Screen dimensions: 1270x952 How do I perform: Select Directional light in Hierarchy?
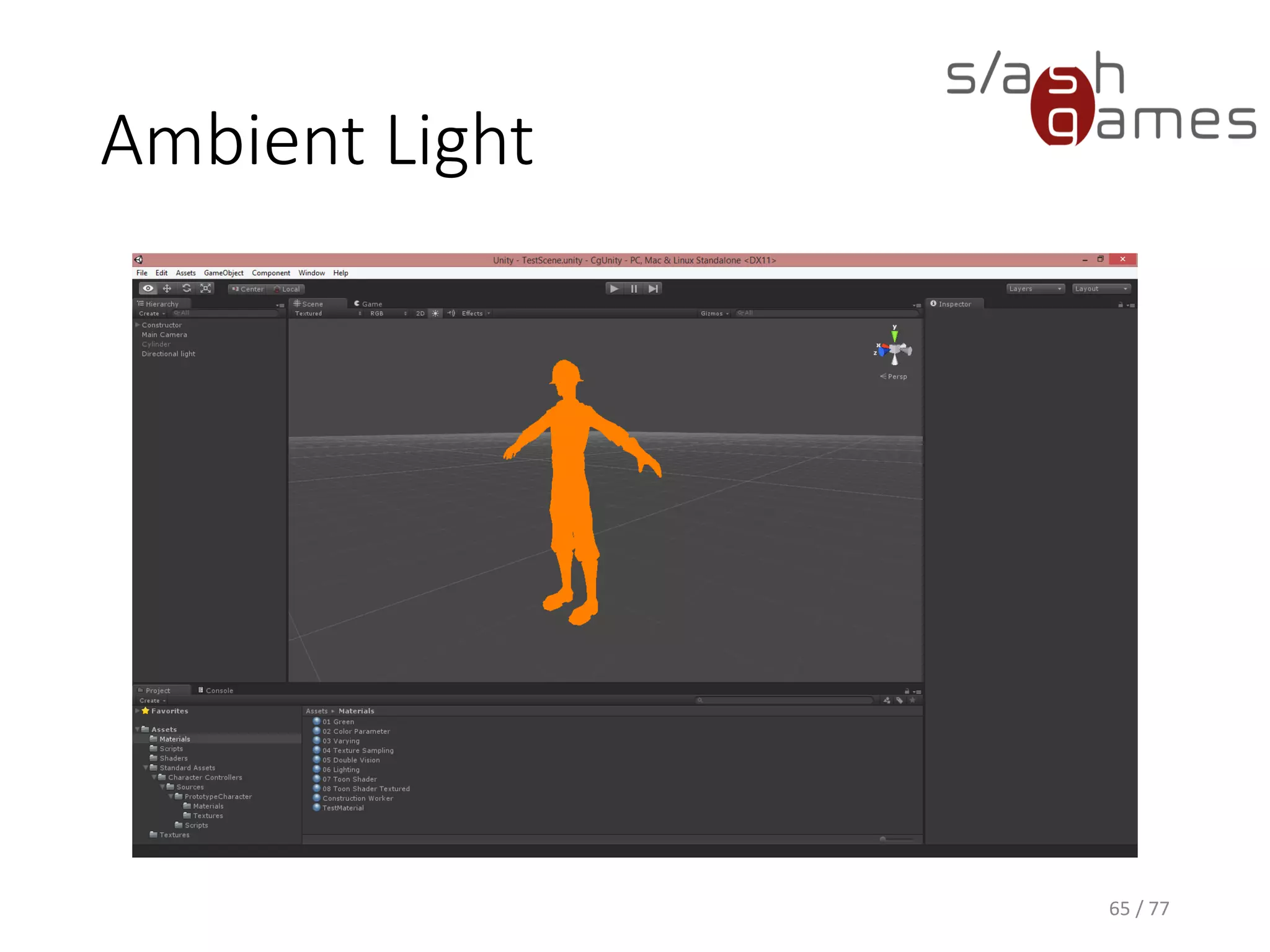point(168,354)
